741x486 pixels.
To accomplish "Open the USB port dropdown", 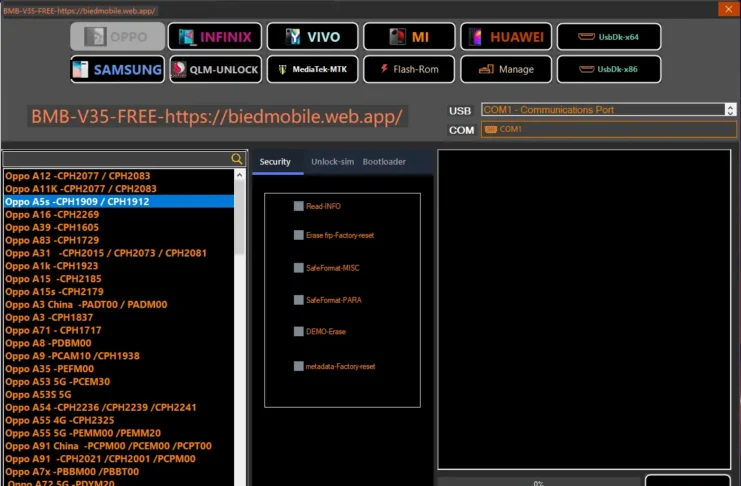I will (609, 110).
